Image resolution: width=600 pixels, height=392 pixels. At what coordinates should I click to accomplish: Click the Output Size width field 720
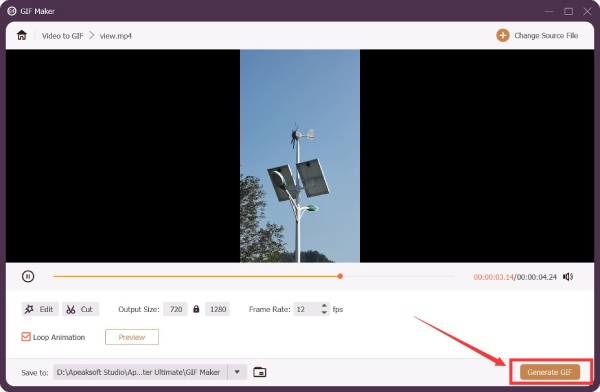pyautogui.click(x=175, y=309)
